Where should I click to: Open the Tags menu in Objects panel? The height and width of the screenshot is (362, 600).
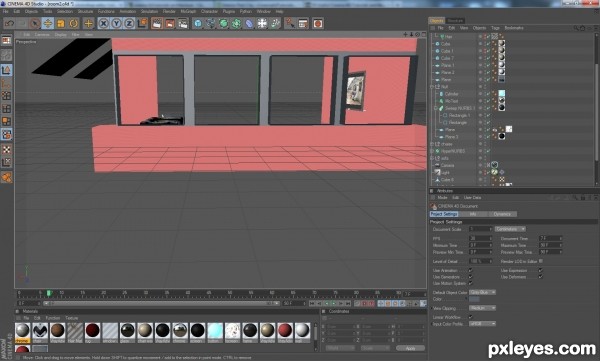click(495, 28)
